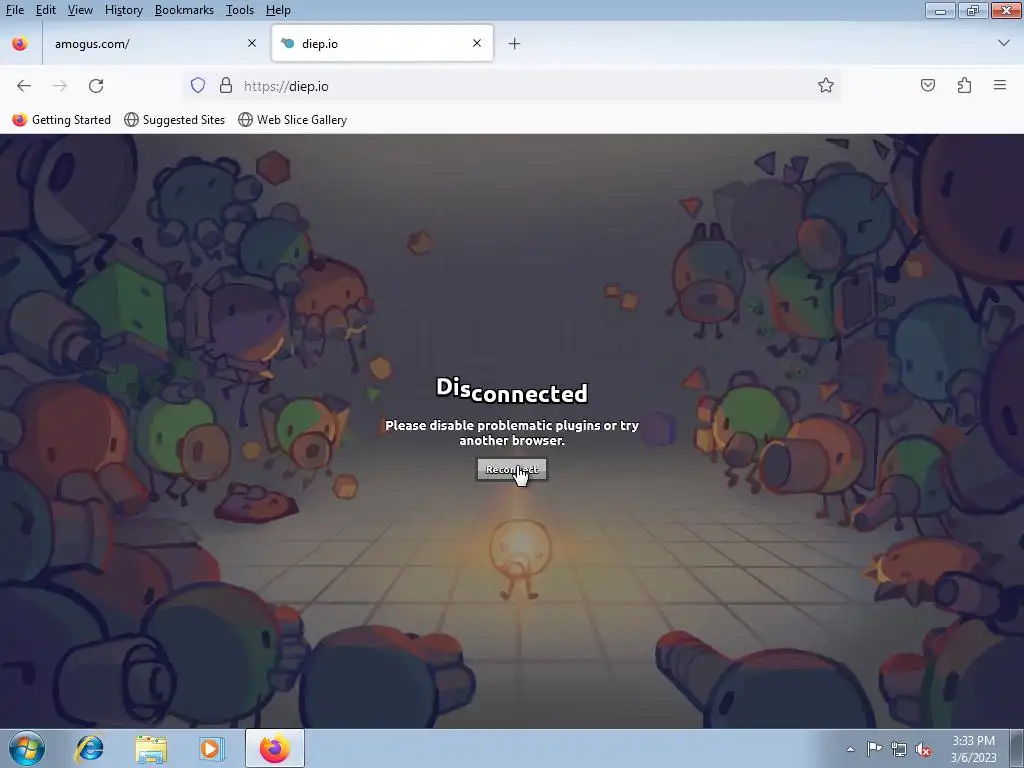Open the View menu
The width and height of the screenshot is (1024, 768).
[x=80, y=10]
